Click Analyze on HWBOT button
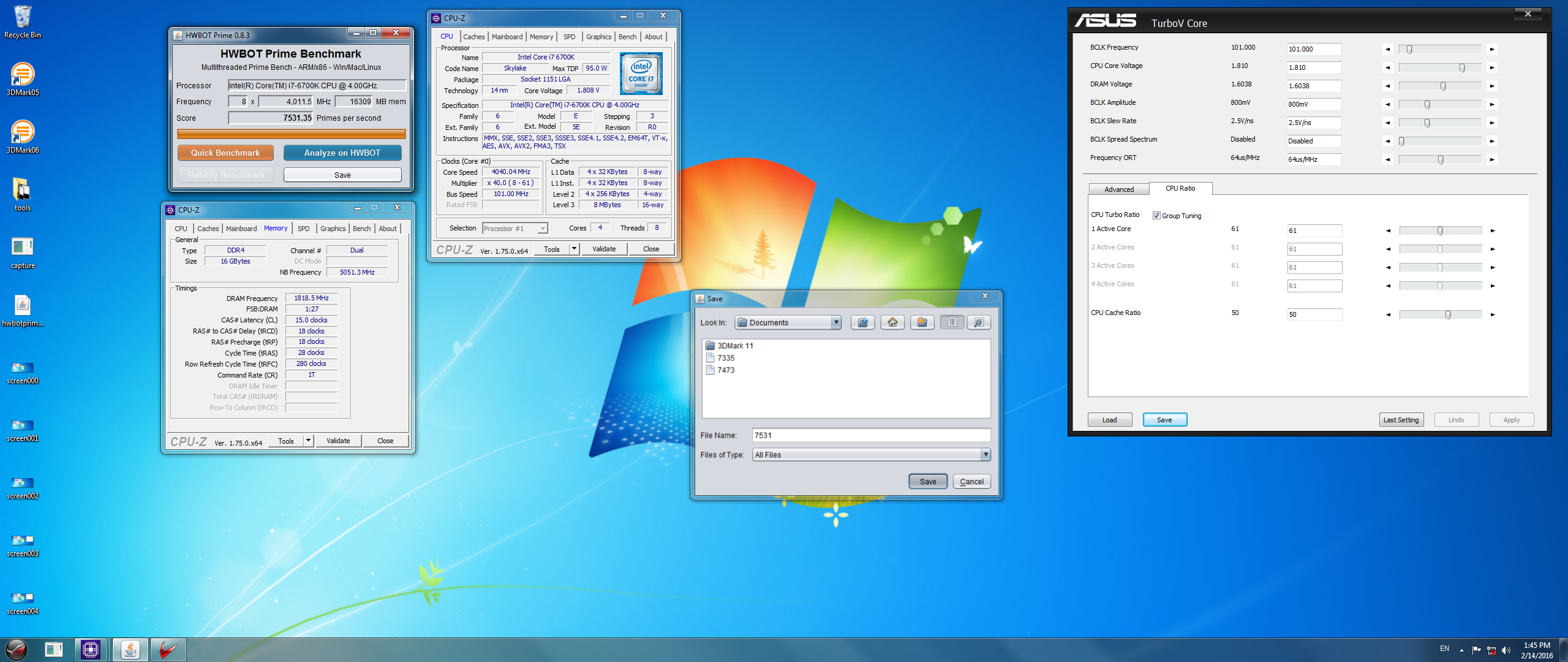 click(342, 153)
